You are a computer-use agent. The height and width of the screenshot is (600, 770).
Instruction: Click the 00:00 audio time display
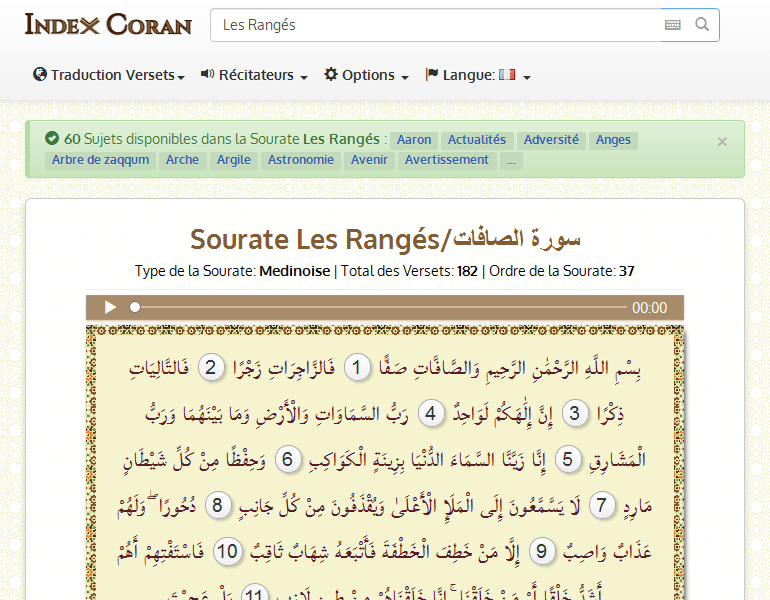(649, 308)
